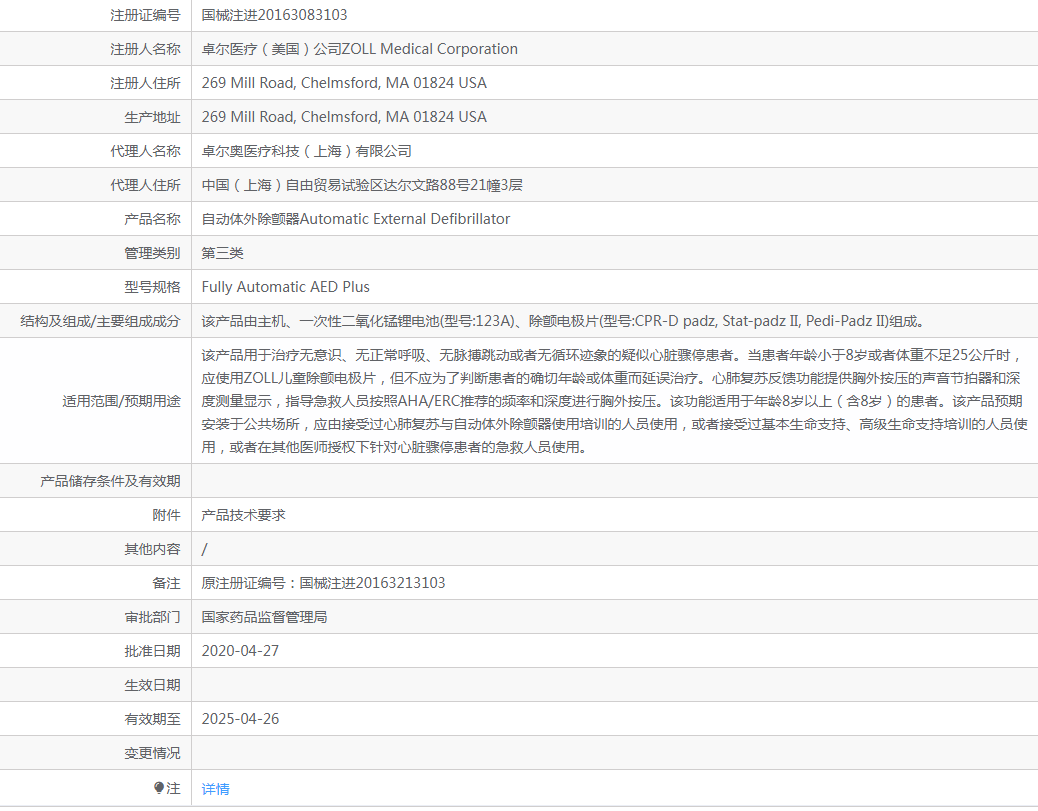Click the 生产地址 label
The width and height of the screenshot is (1038, 811).
(152, 117)
